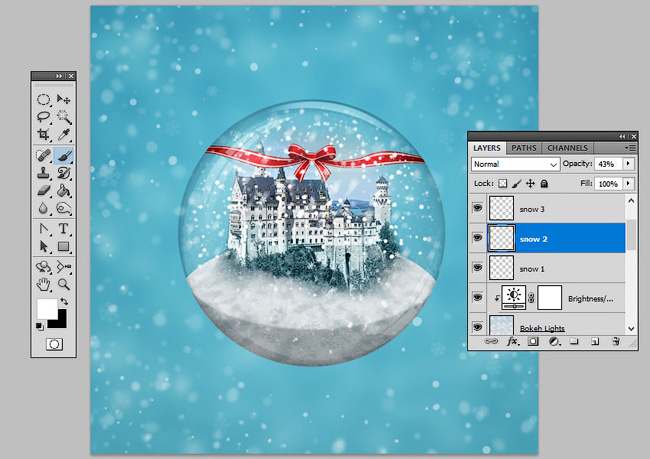
Task: Select the snow 1 layer name
Action: tap(532, 269)
